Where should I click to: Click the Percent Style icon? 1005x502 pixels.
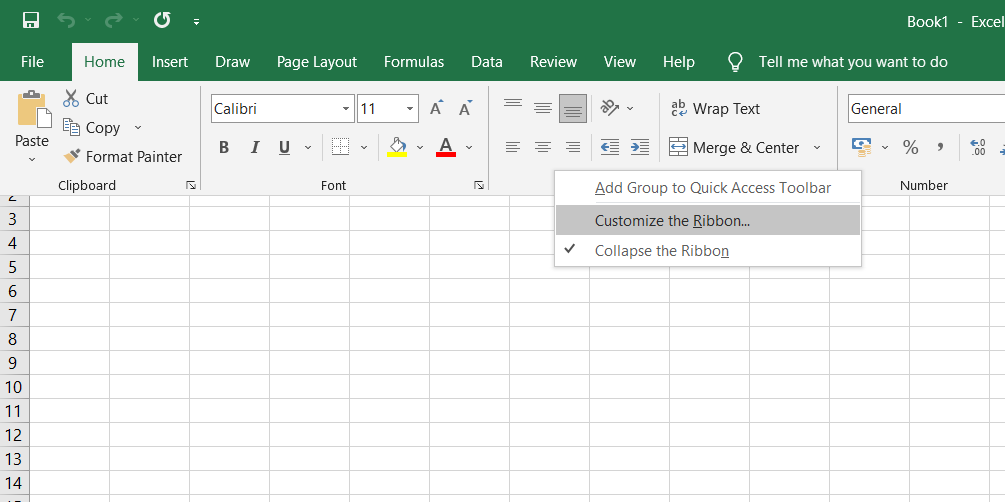click(x=910, y=147)
